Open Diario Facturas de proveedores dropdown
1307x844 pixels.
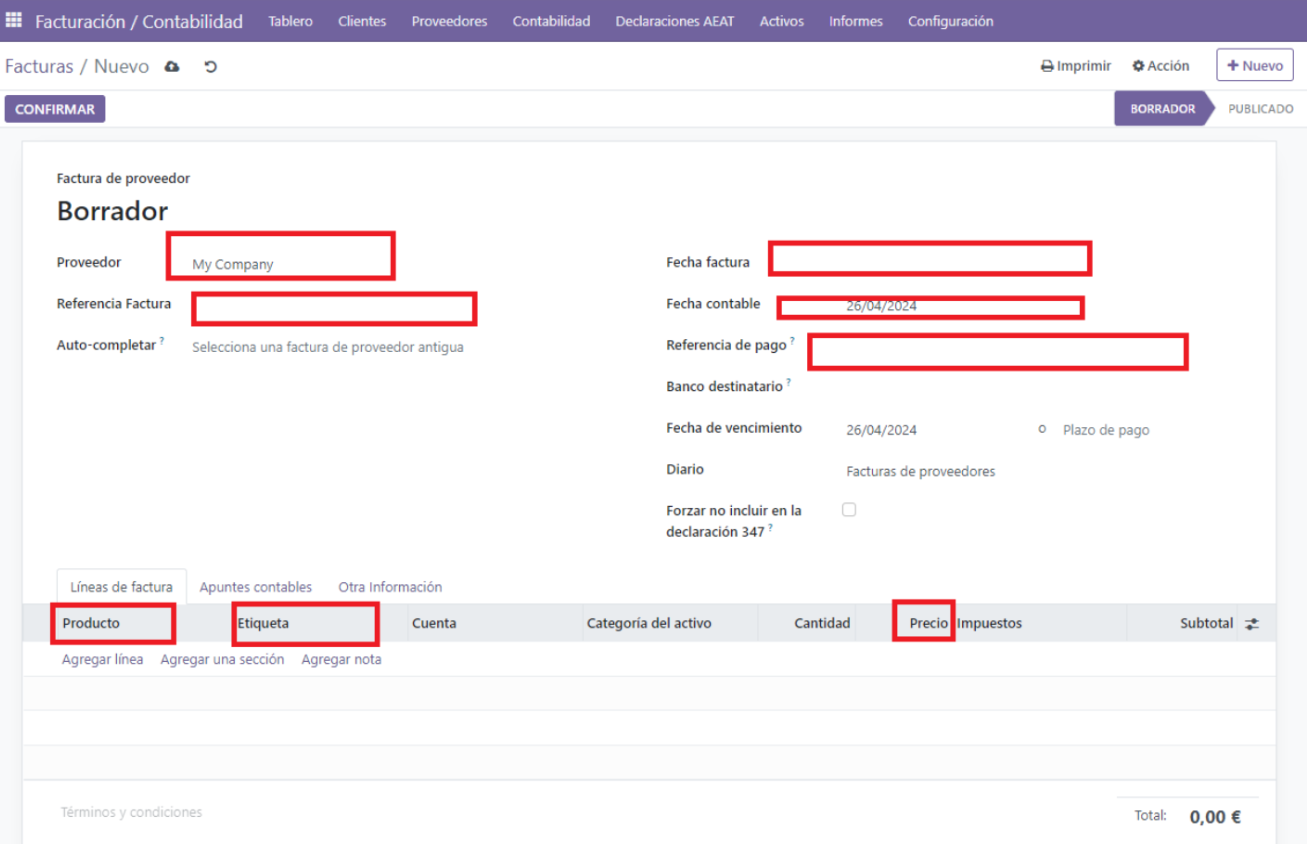pos(921,471)
